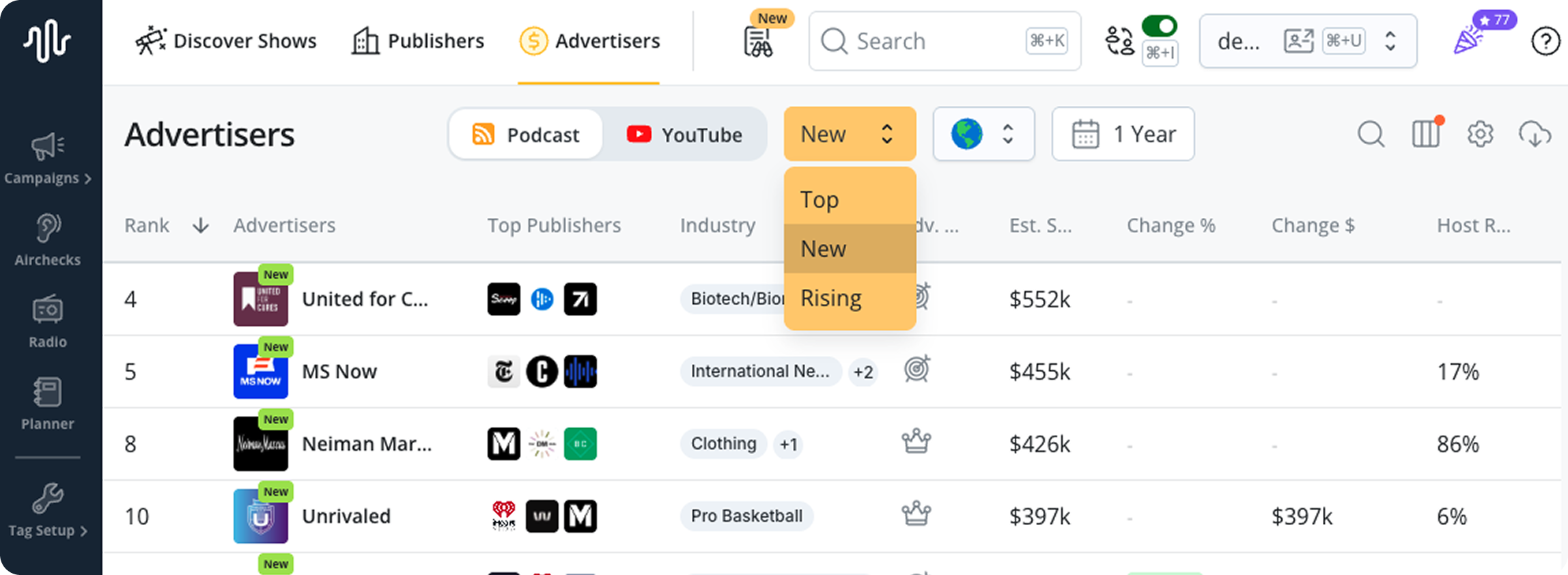Open Campaigns in the sidebar

pos(48,159)
